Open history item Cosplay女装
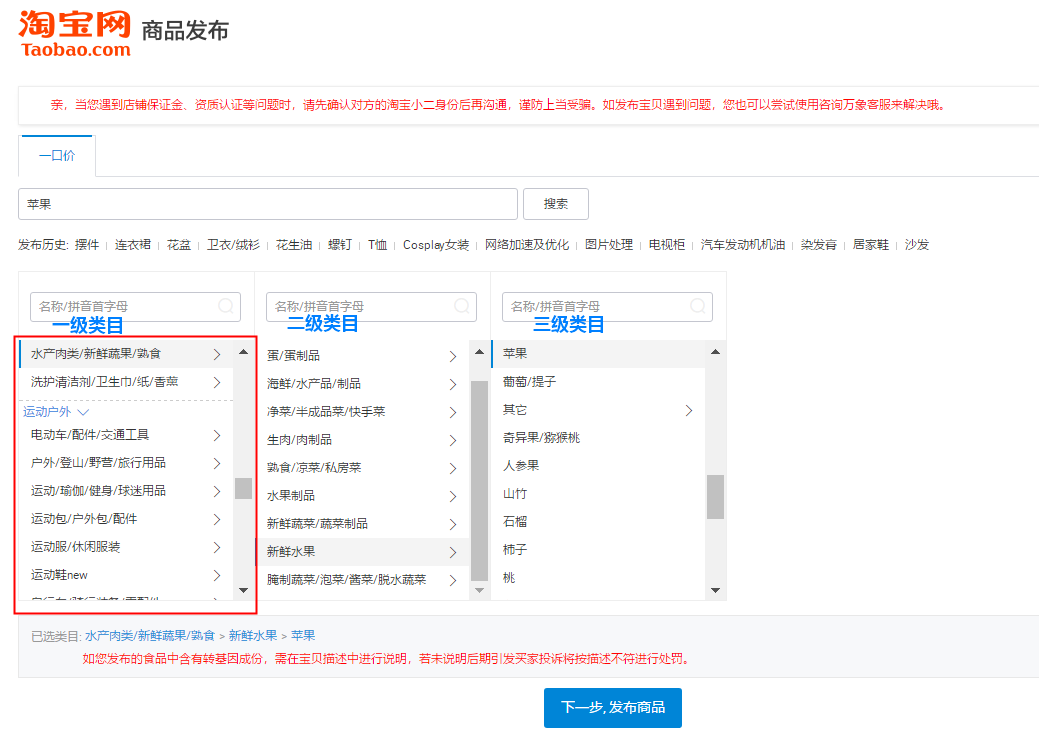This screenshot has width=1039, height=750. pyautogui.click(x=436, y=245)
